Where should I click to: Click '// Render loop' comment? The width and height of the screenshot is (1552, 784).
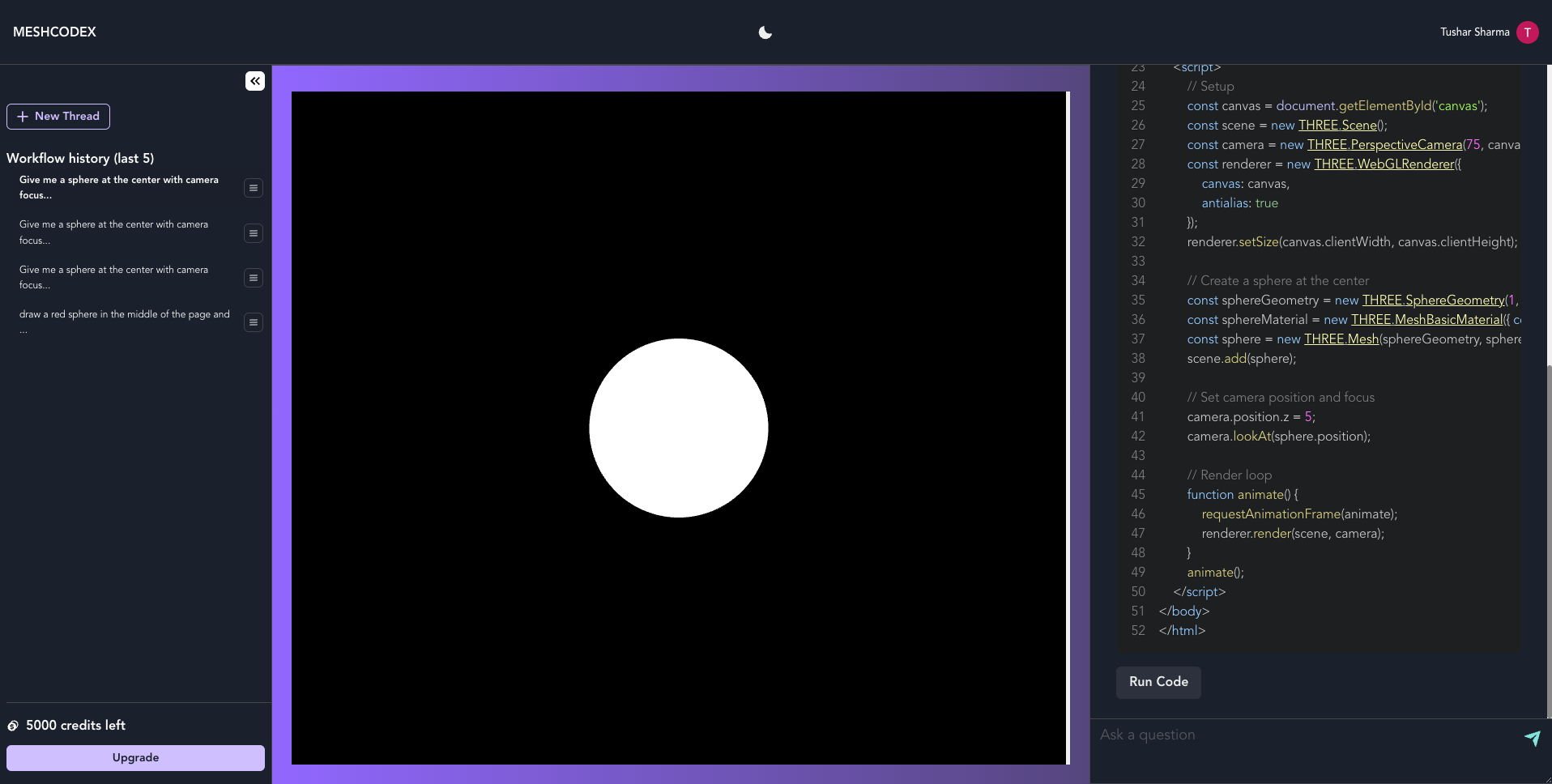[x=1230, y=475]
